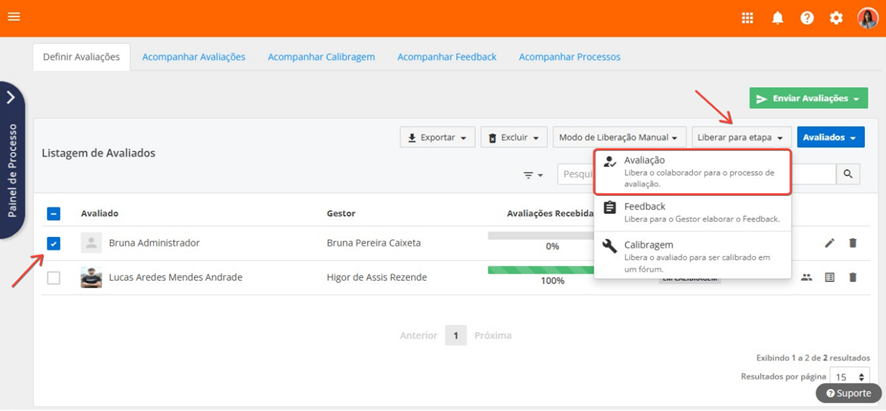Image resolution: width=886 pixels, height=411 pixels.
Task: Open the help question mark icon
Action: click(x=807, y=18)
